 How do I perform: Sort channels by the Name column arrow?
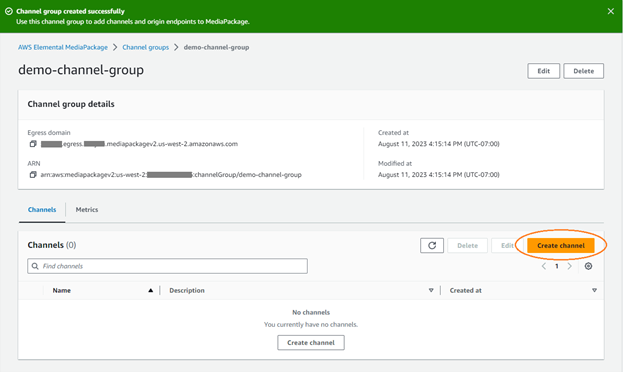click(x=151, y=291)
